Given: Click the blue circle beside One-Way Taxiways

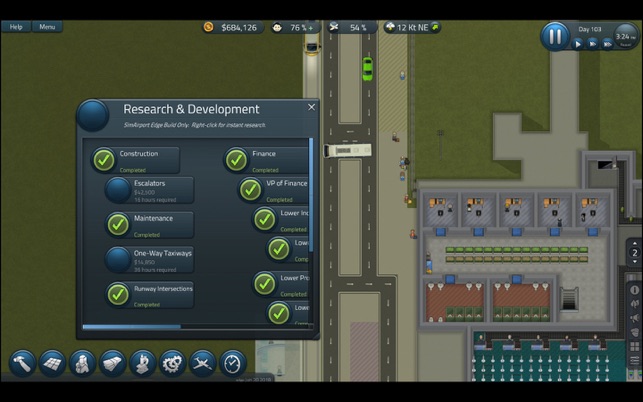Looking at the screenshot, I should point(118,260).
